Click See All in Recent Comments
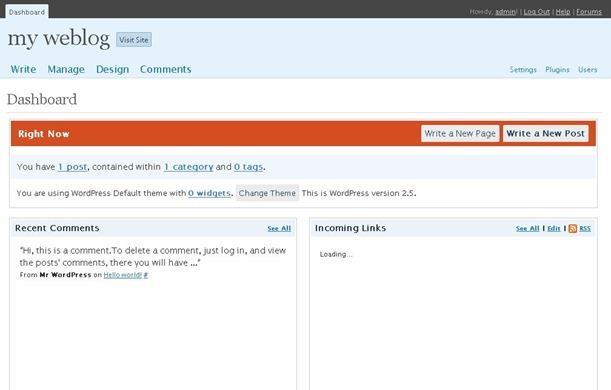Image resolution: width=611 pixels, height=390 pixels. point(279,228)
